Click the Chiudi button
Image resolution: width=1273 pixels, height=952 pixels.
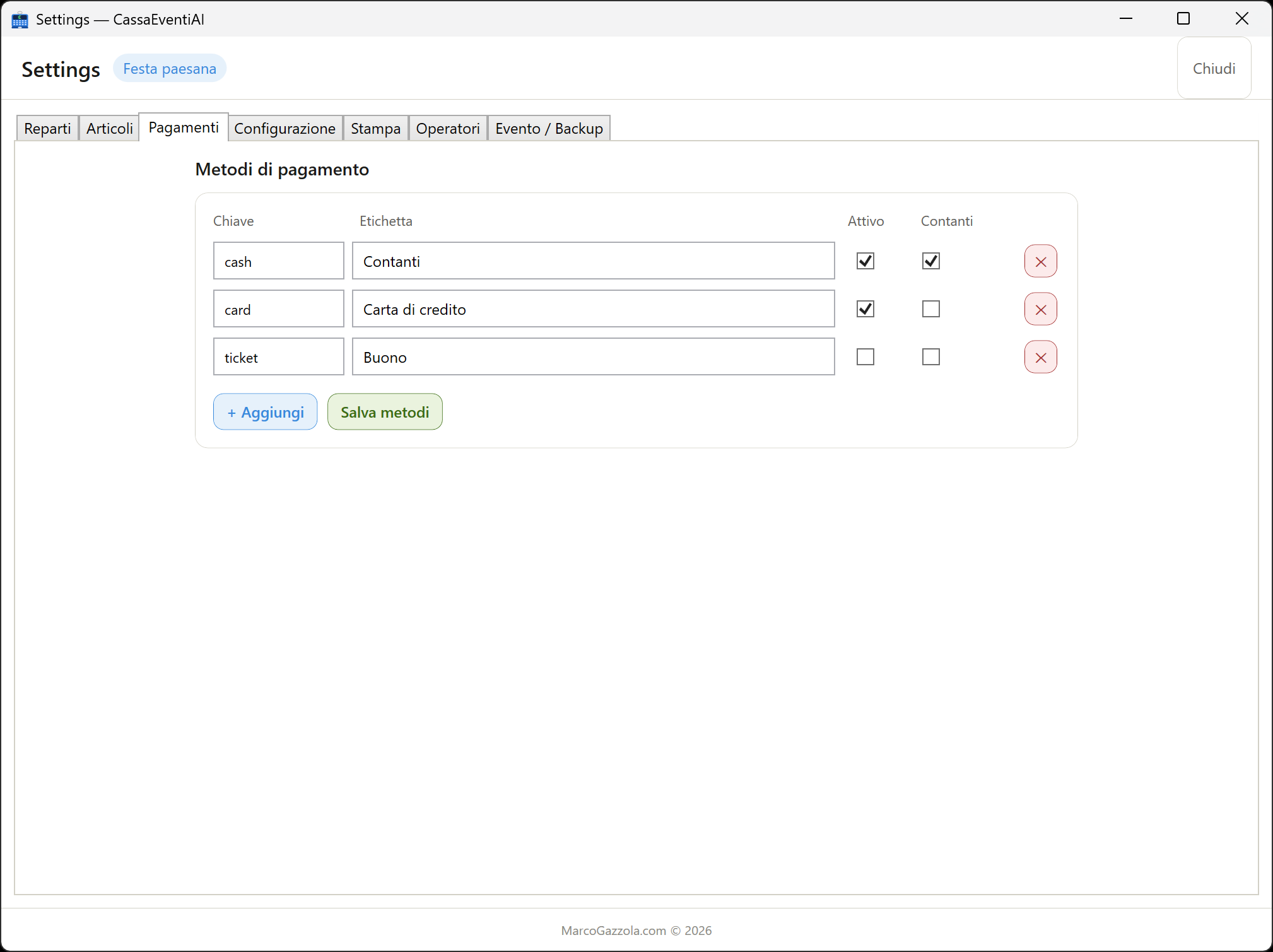[1214, 68]
